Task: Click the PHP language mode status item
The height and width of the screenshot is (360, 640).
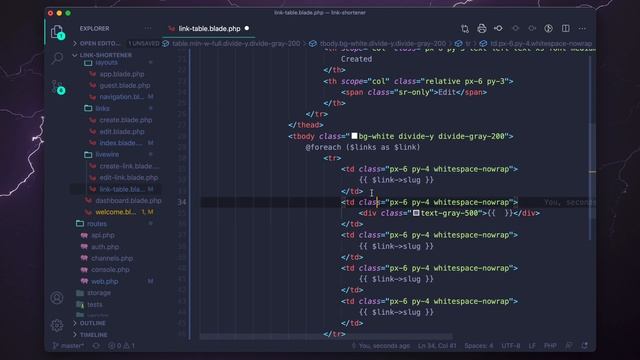Action: 550,346
